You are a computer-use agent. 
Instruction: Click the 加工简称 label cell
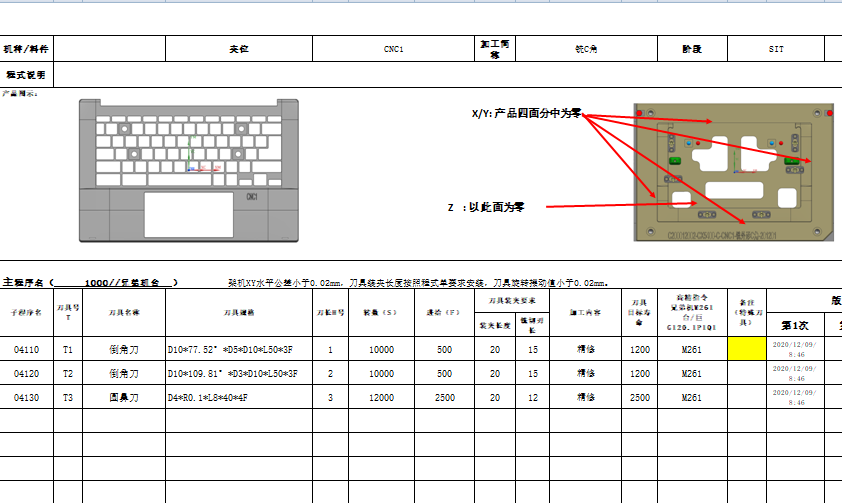point(495,49)
